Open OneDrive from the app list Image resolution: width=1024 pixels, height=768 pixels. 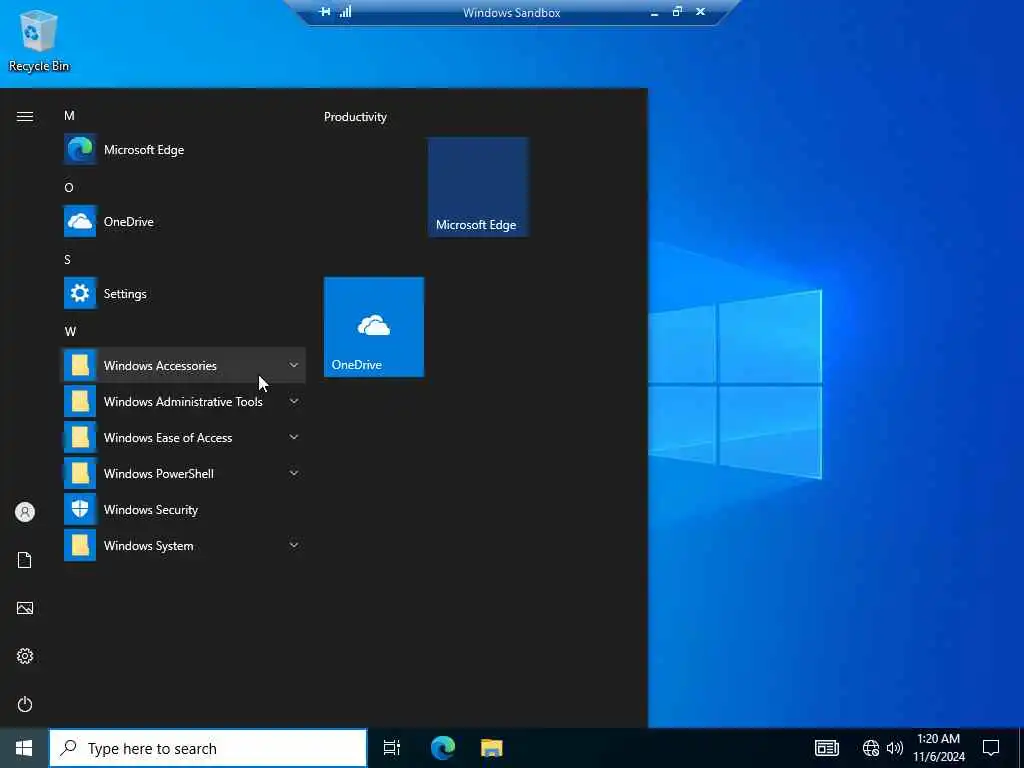[x=184, y=221]
